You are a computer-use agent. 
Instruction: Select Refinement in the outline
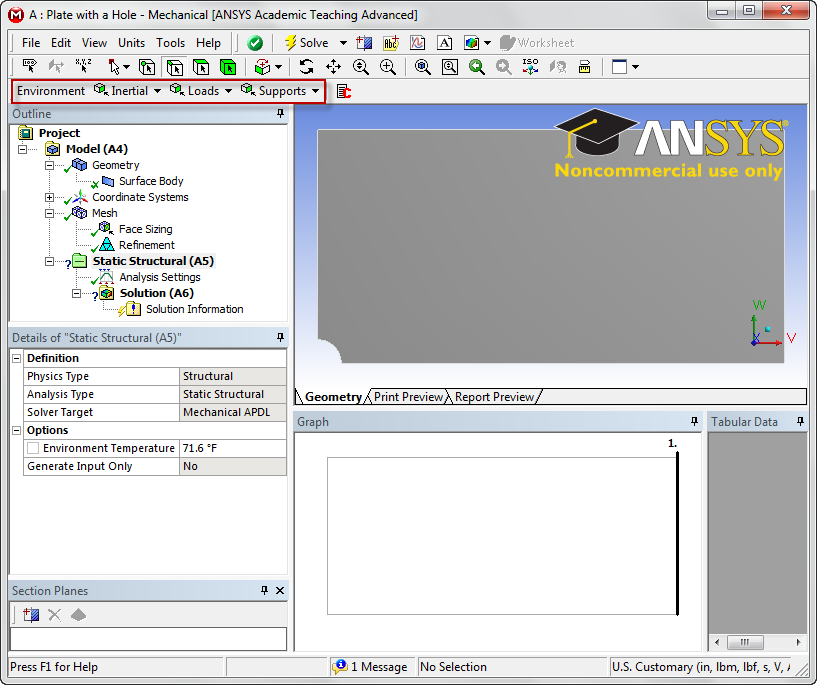[x=146, y=245]
